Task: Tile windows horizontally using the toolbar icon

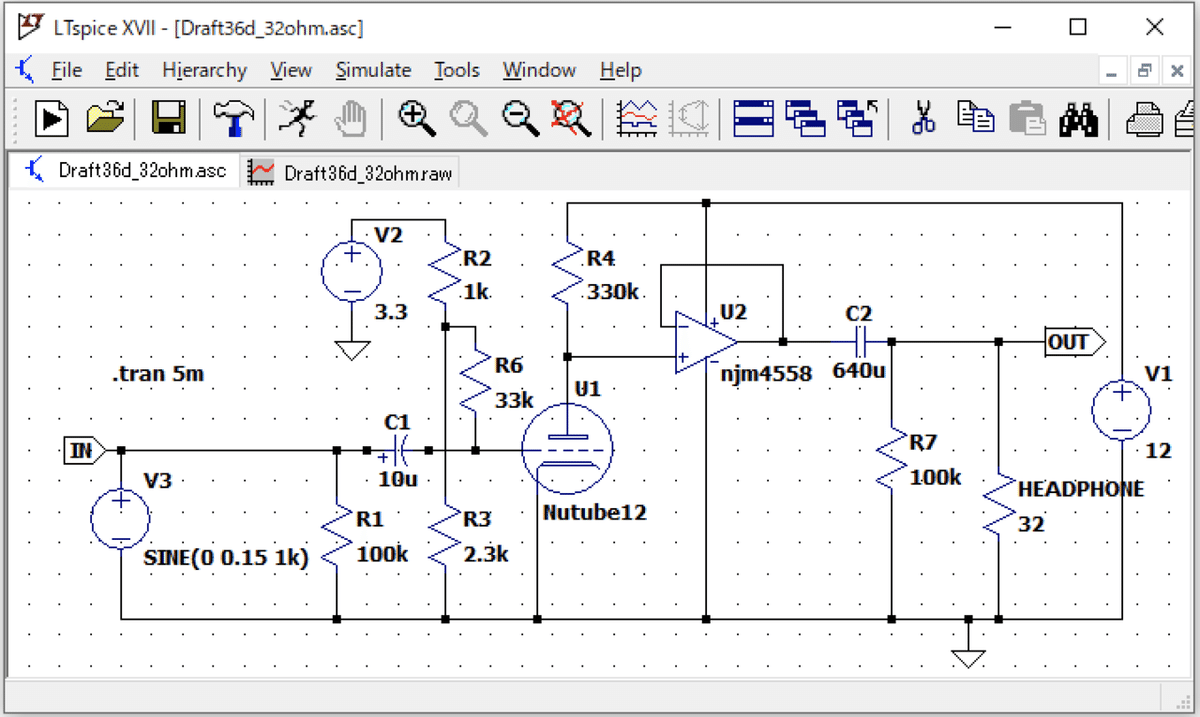Action: 752,118
